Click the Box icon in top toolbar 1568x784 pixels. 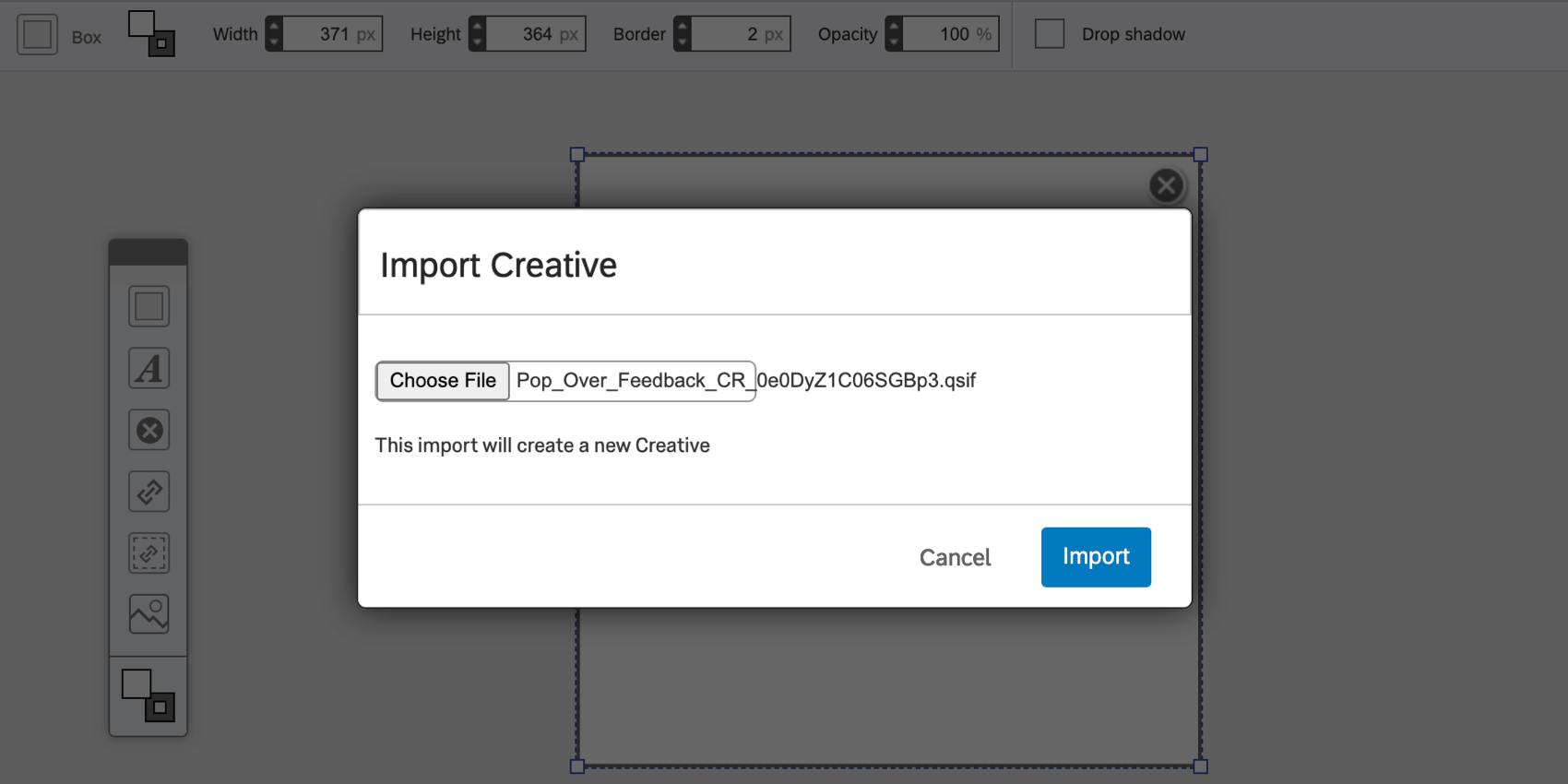pyautogui.click(x=38, y=35)
